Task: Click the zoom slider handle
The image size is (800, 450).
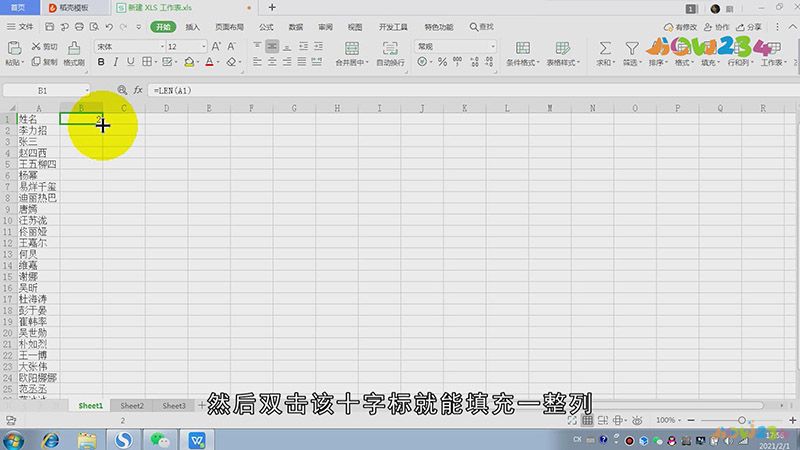Action: pos(742,420)
